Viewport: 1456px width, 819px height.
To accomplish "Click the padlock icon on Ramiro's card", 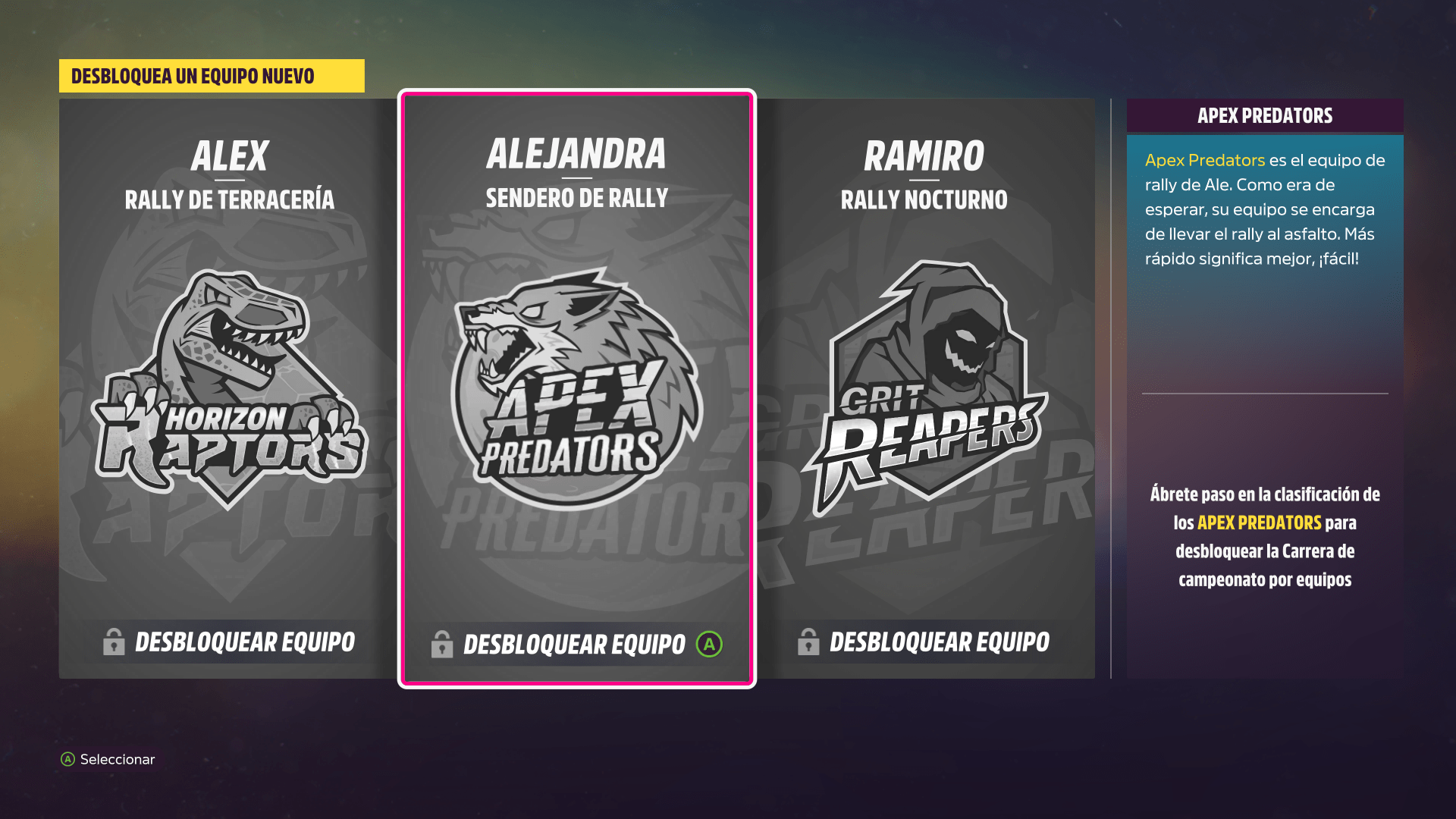I will point(808,642).
